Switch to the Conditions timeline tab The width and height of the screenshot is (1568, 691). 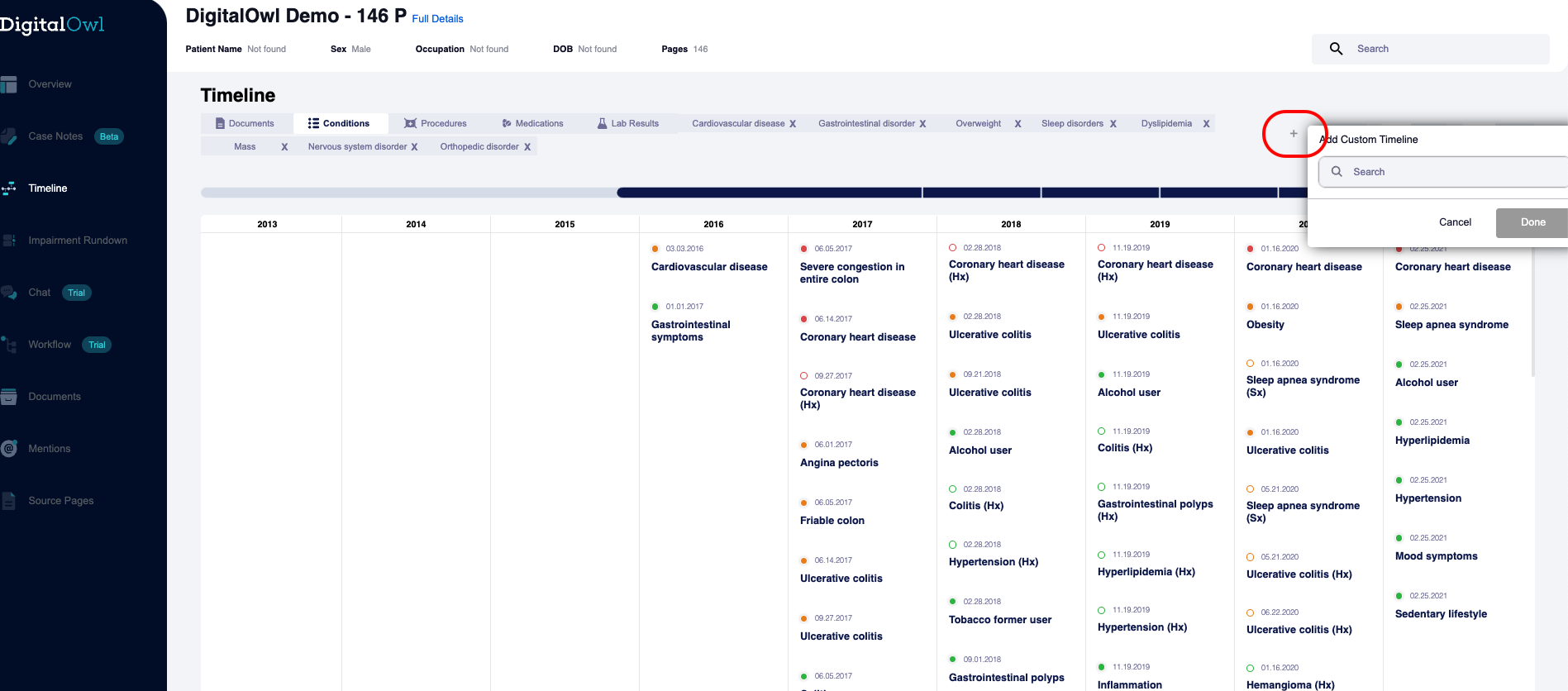tap(340, 123)
